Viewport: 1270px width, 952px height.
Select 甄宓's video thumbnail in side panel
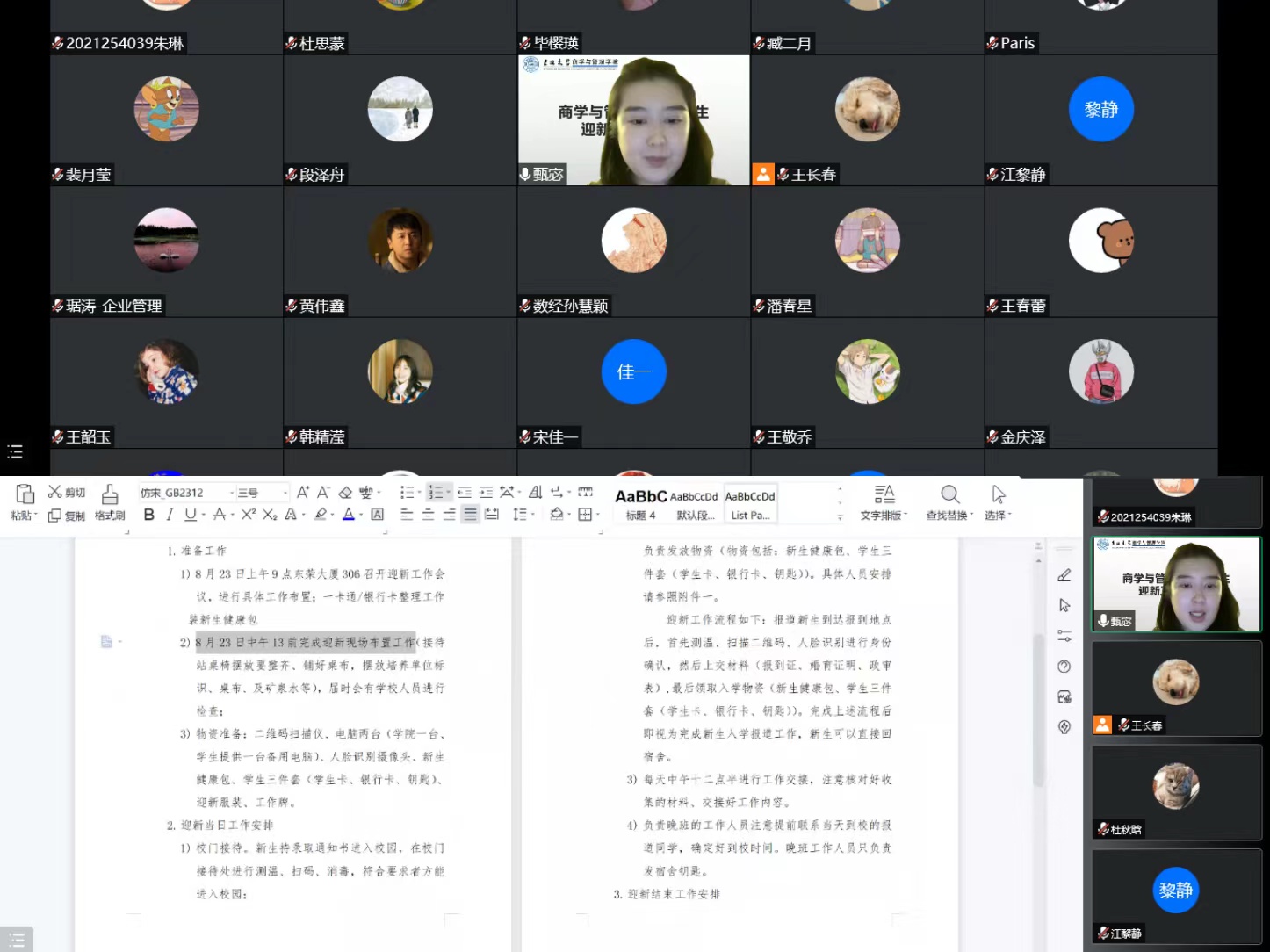[x=1176, y=584]
